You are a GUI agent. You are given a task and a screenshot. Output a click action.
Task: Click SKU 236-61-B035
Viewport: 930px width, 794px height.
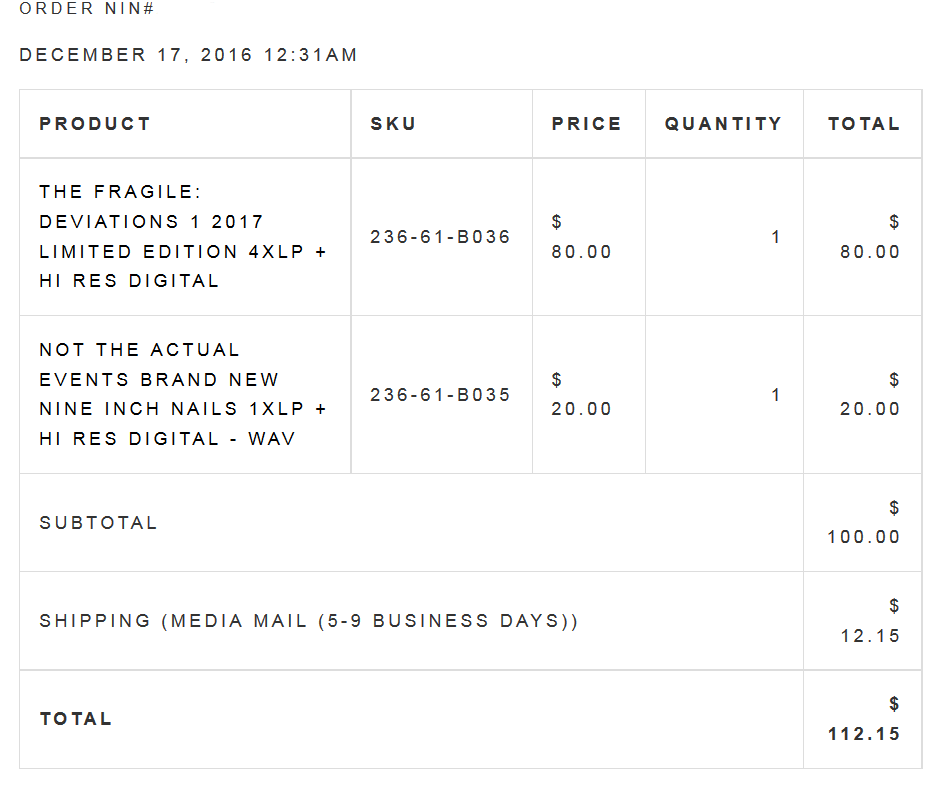pyautogui.click(x=440, y=395)
